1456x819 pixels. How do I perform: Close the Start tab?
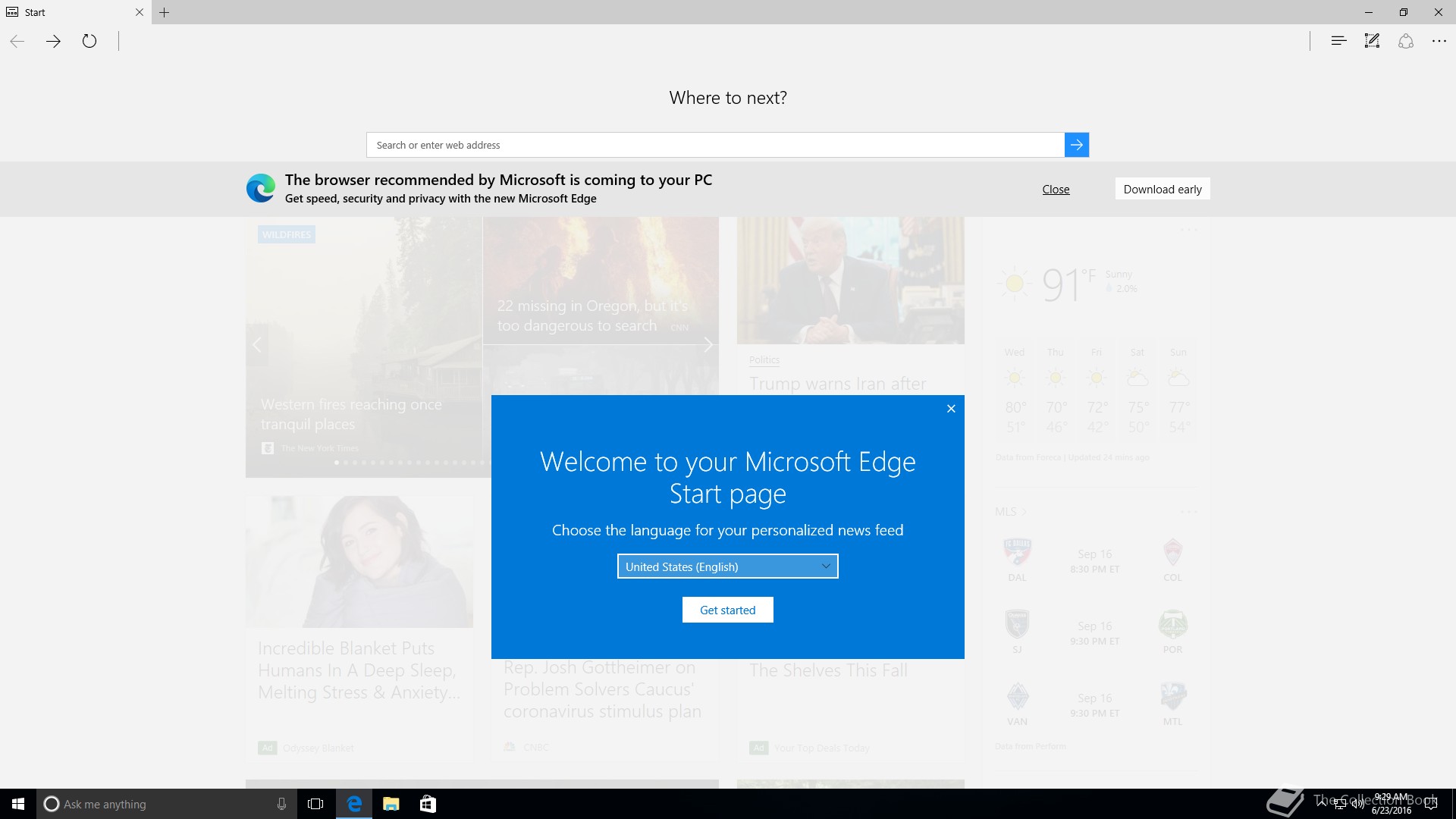pos(139,12)
